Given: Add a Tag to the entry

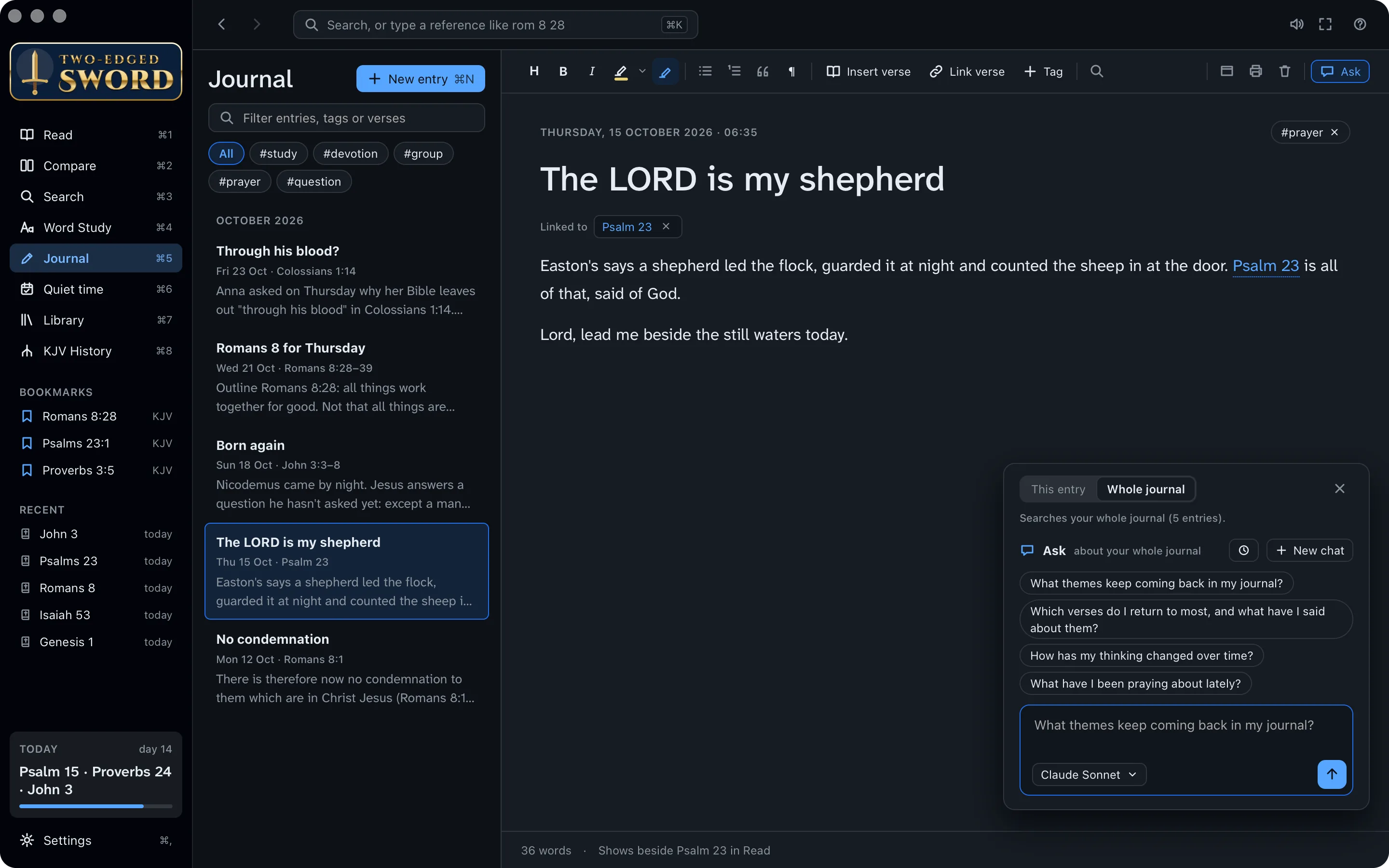Looking at the screenshot, I should (x=1044, y=71).
